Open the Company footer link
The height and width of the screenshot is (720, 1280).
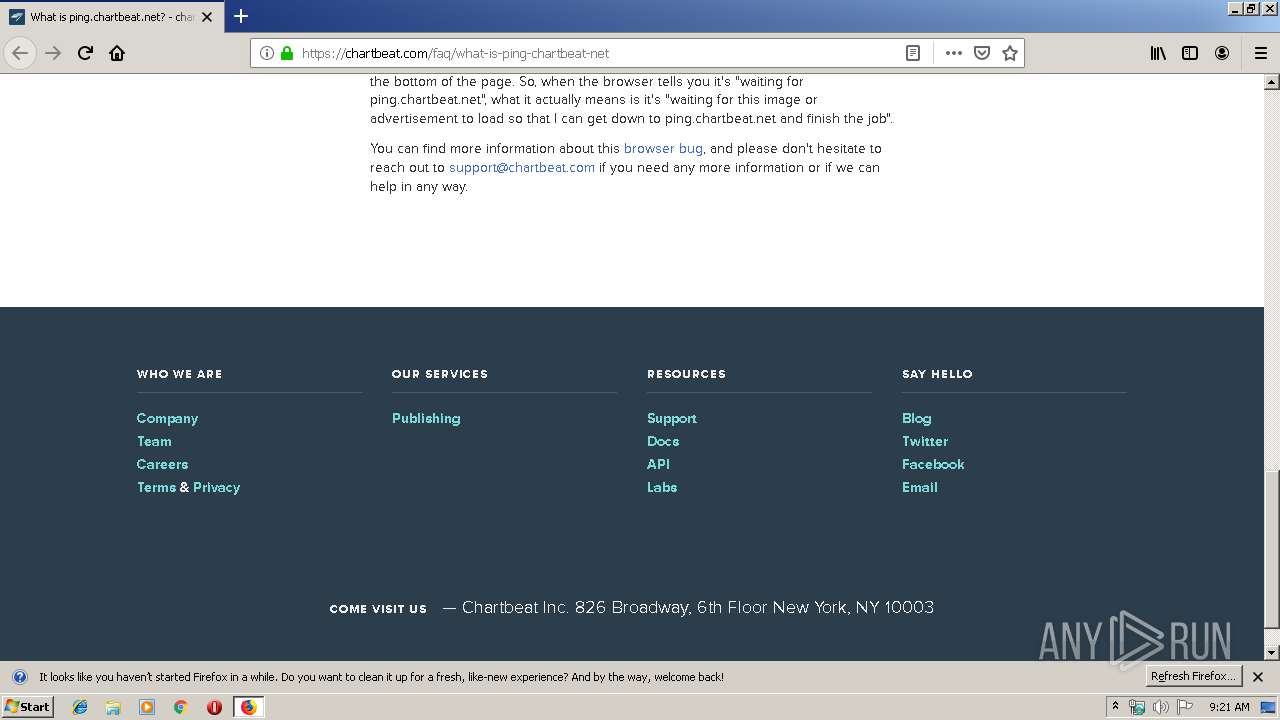[167, 418]
